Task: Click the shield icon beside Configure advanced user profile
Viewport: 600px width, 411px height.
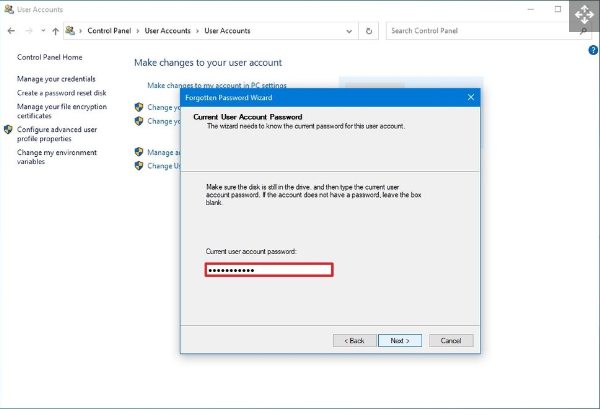Action: coord(9,129)
